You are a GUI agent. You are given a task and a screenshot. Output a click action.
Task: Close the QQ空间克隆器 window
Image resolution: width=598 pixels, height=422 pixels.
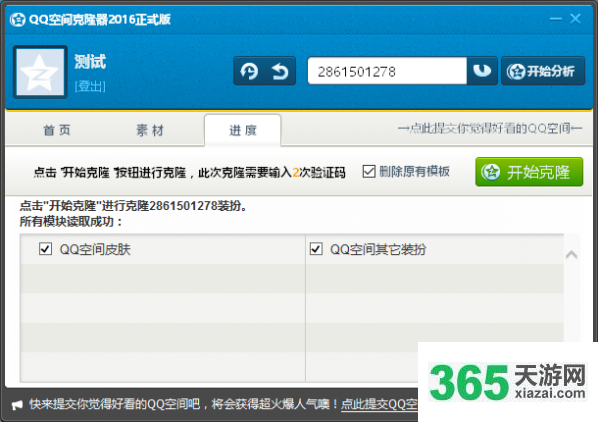pos(575,19)
